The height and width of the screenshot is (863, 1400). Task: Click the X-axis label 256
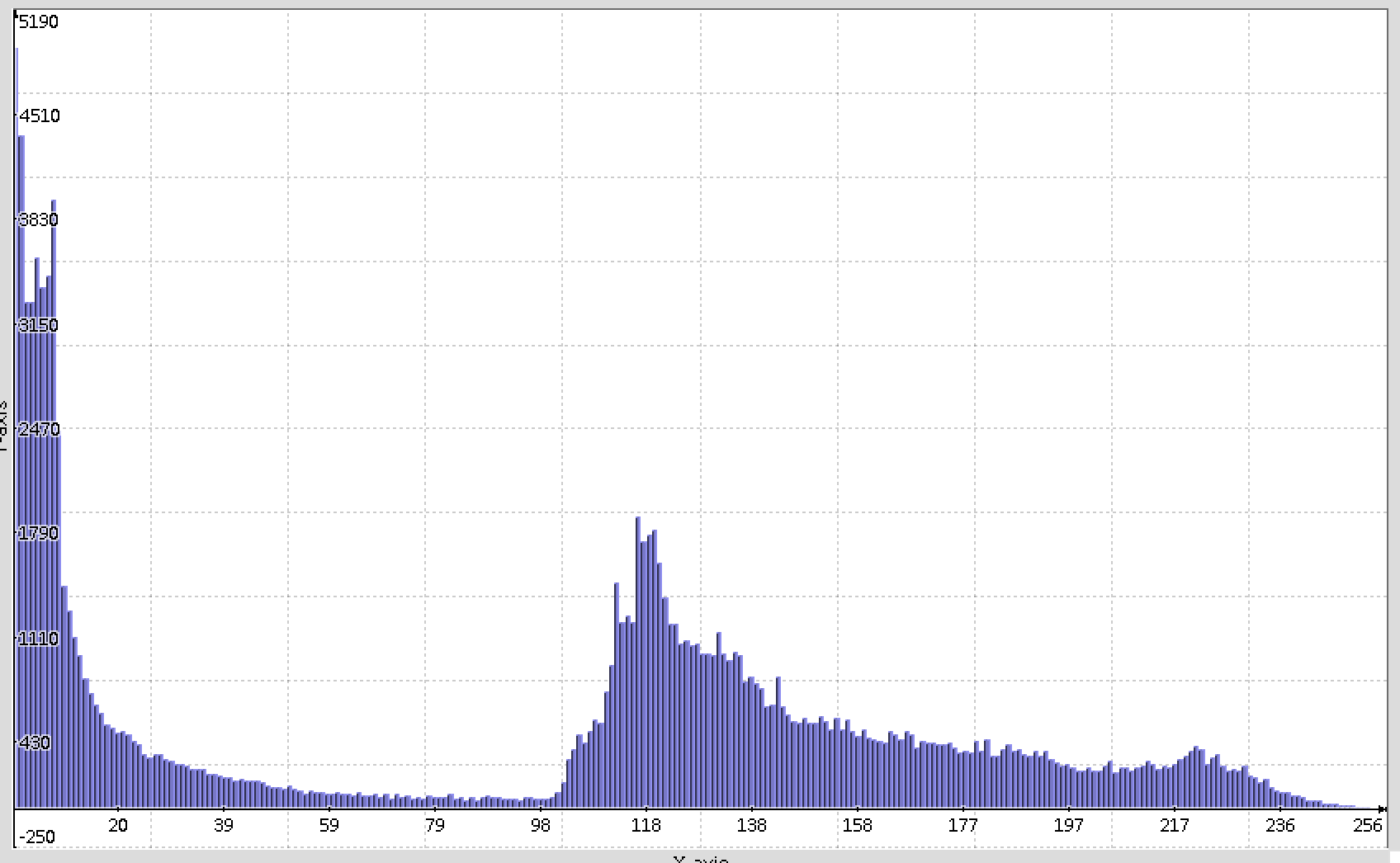coord(1368,825)
